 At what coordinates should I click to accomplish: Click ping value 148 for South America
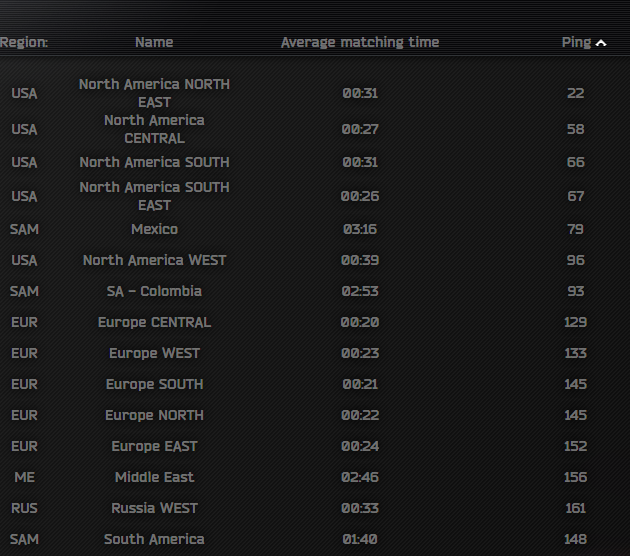(575, 539)
